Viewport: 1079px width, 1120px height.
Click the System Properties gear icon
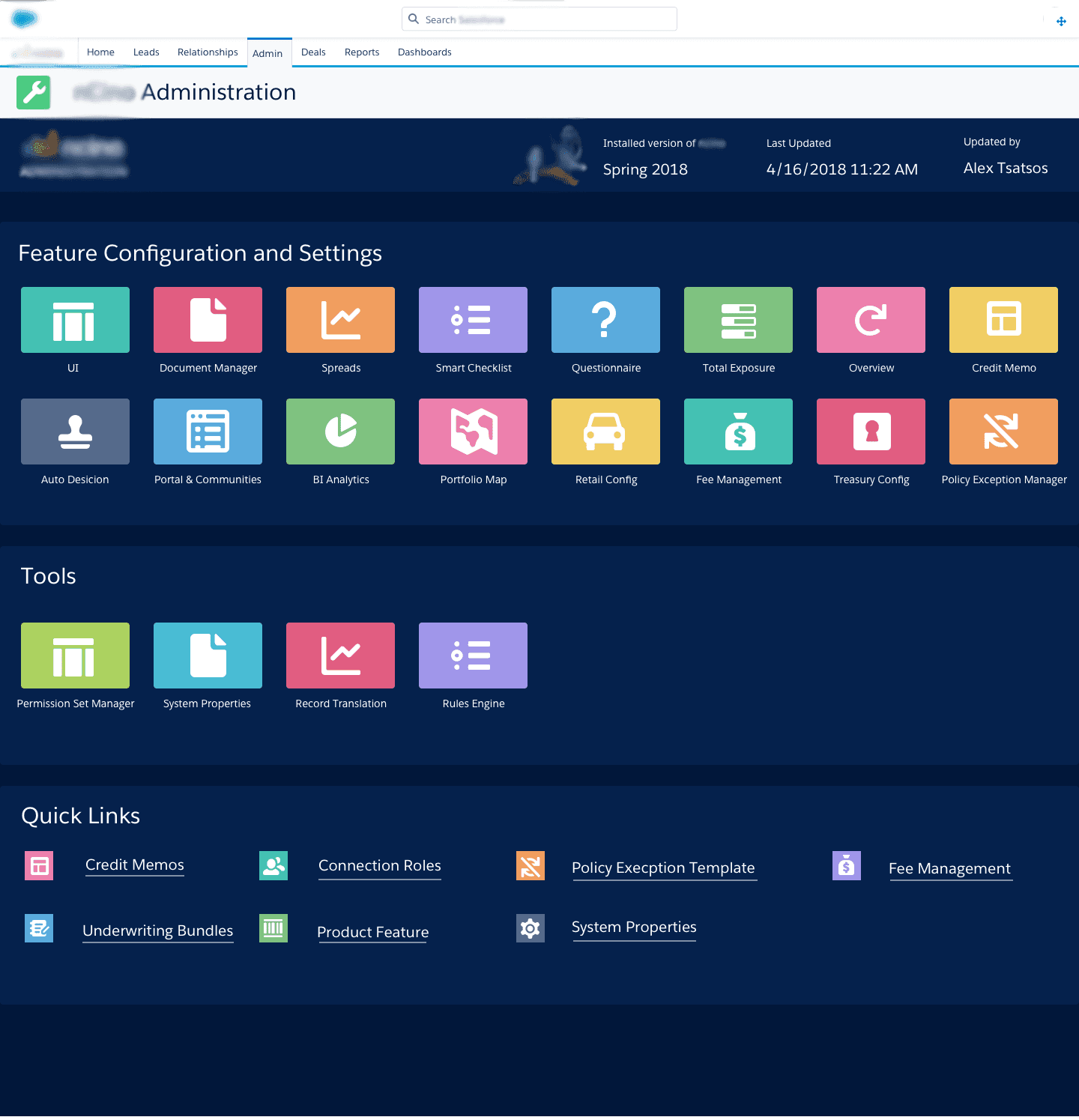pos(531,928)
